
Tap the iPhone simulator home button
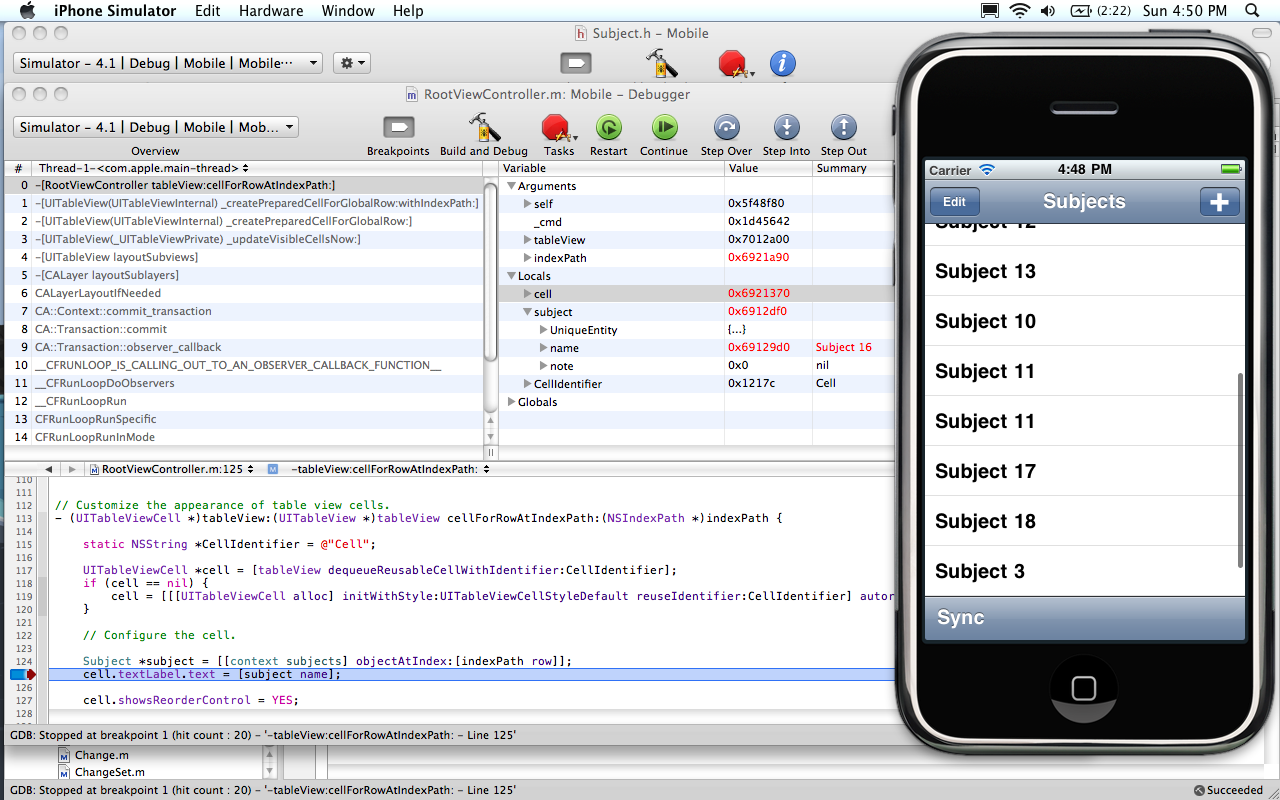(x=1084, y=688)
